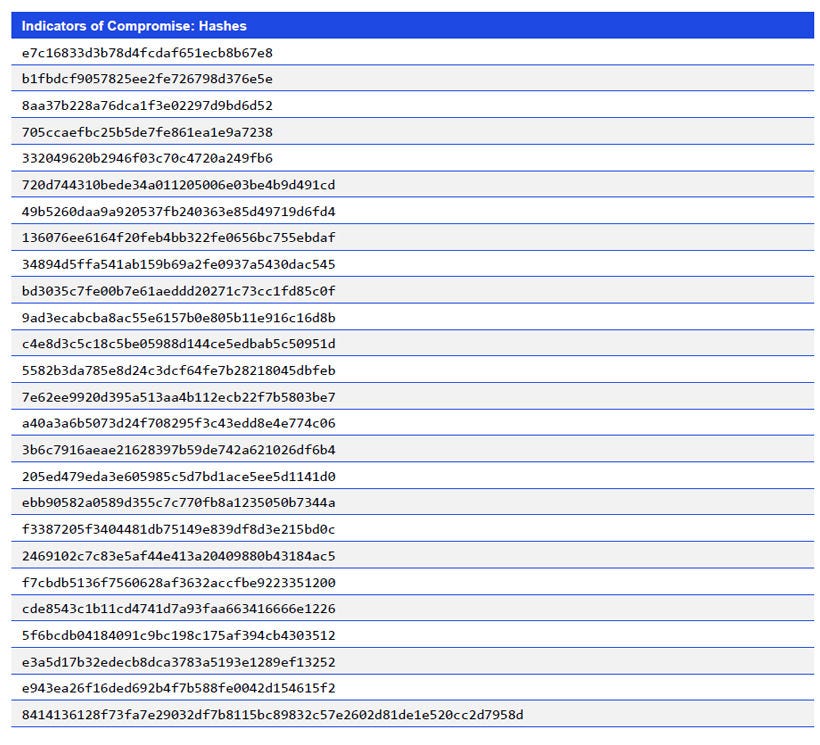This screenshot has width=820, height=745.
Task: Select hash e7c16833d3b78d4fcdaf651ecb8b67e8
Action: 147,52
